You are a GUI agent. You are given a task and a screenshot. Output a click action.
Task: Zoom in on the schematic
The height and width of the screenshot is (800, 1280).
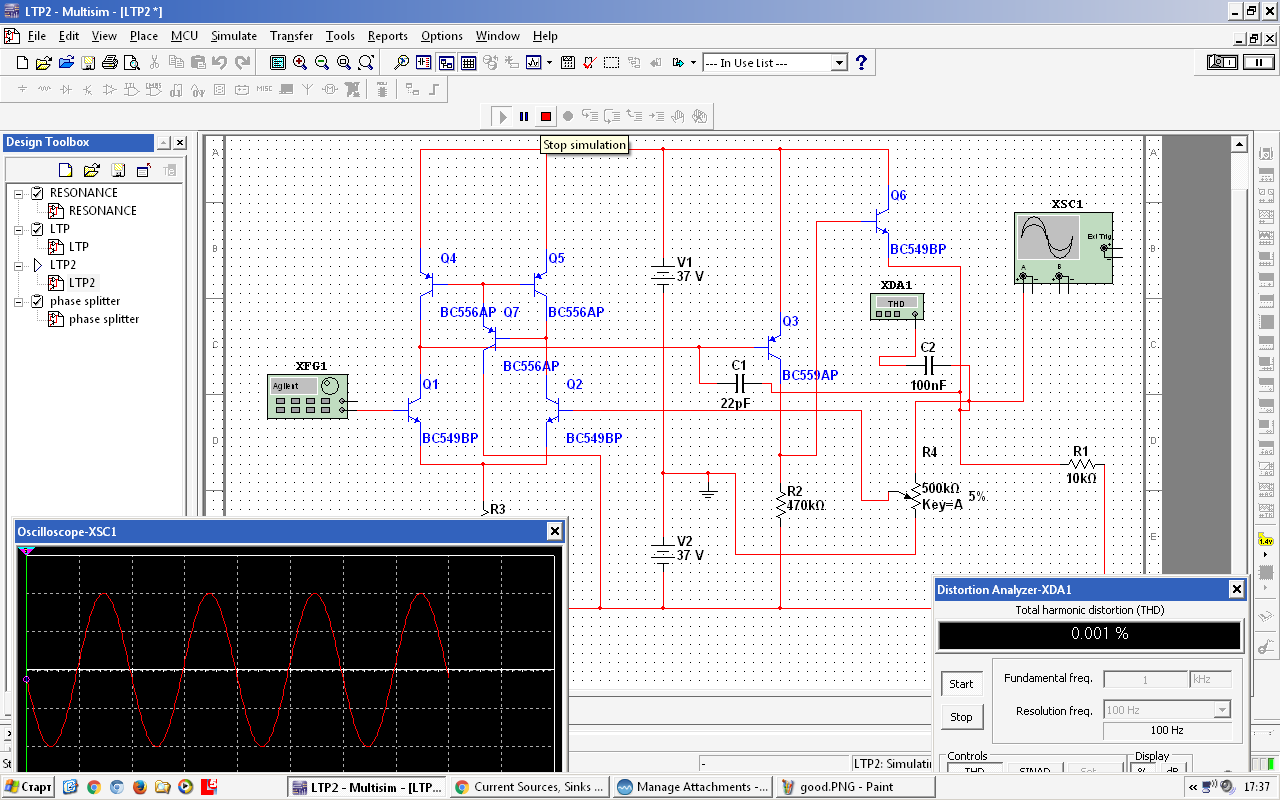point(300,62)
